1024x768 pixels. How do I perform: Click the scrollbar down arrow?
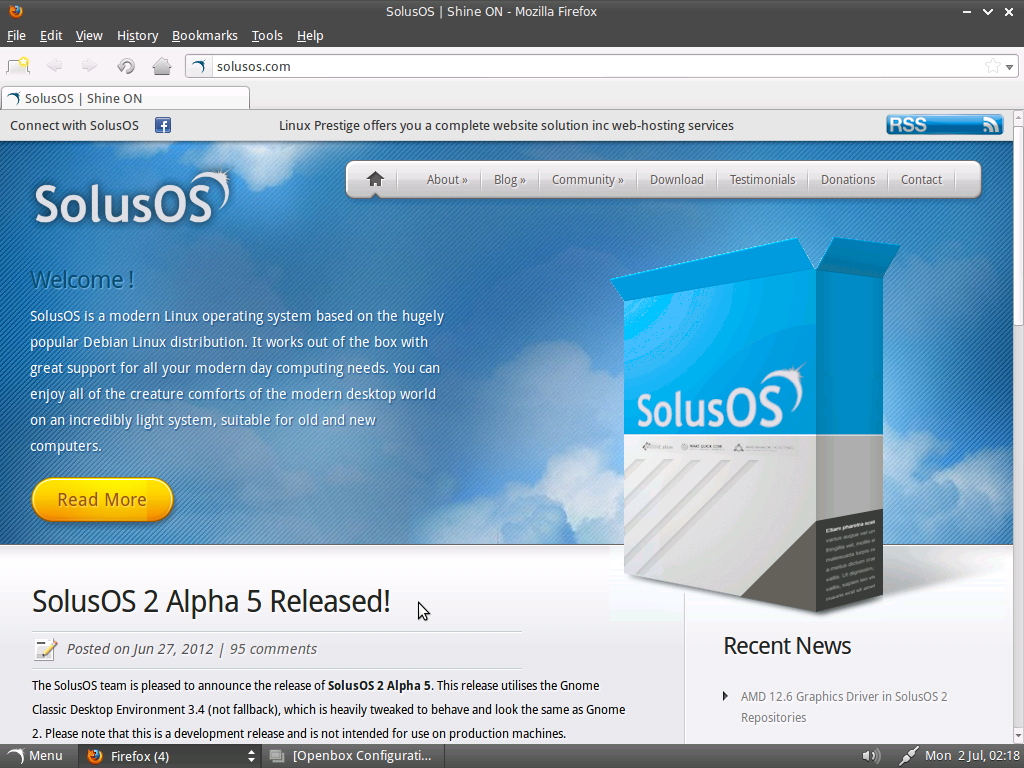pos(1018,736)
